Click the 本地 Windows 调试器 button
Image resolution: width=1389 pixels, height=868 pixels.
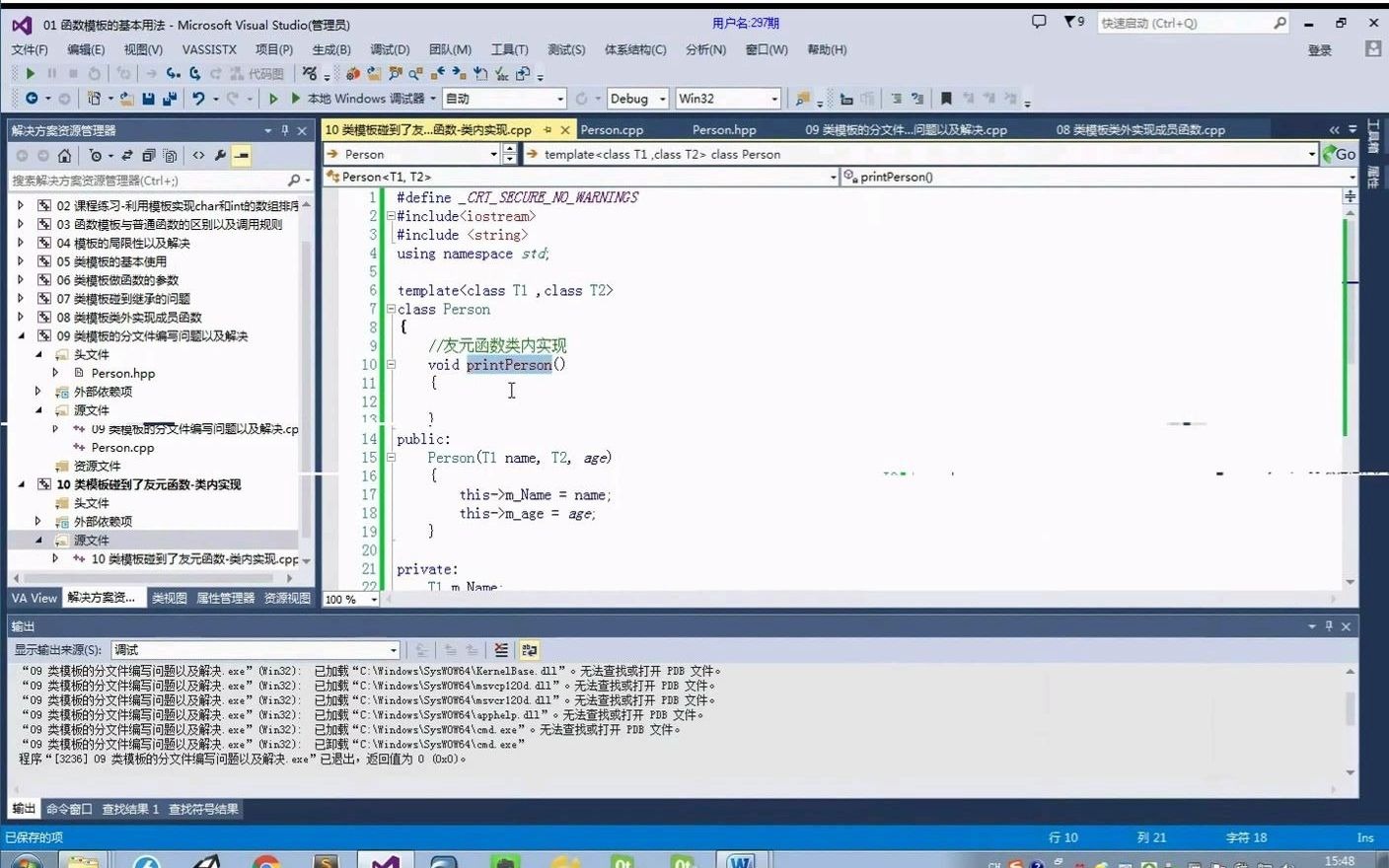pyautogui.click(x=365, y=99)
